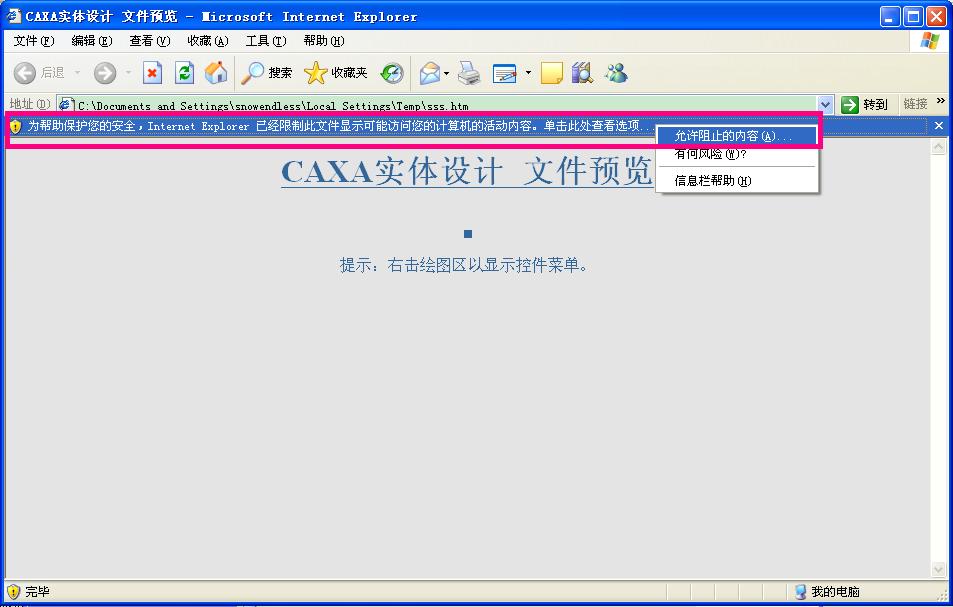The image size is (953, 607).
Task: Click the vertical scrollbar down arrow
Action: click(x=939, y=570)
